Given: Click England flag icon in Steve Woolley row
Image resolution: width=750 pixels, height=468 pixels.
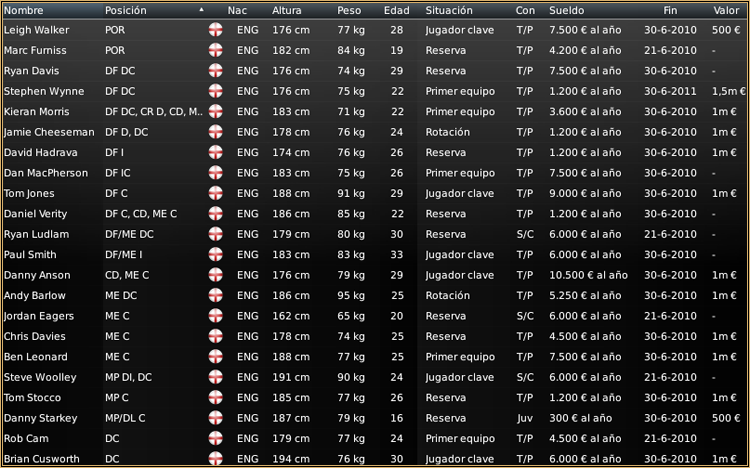Looking at the screenshot, I should coord(216,377).
